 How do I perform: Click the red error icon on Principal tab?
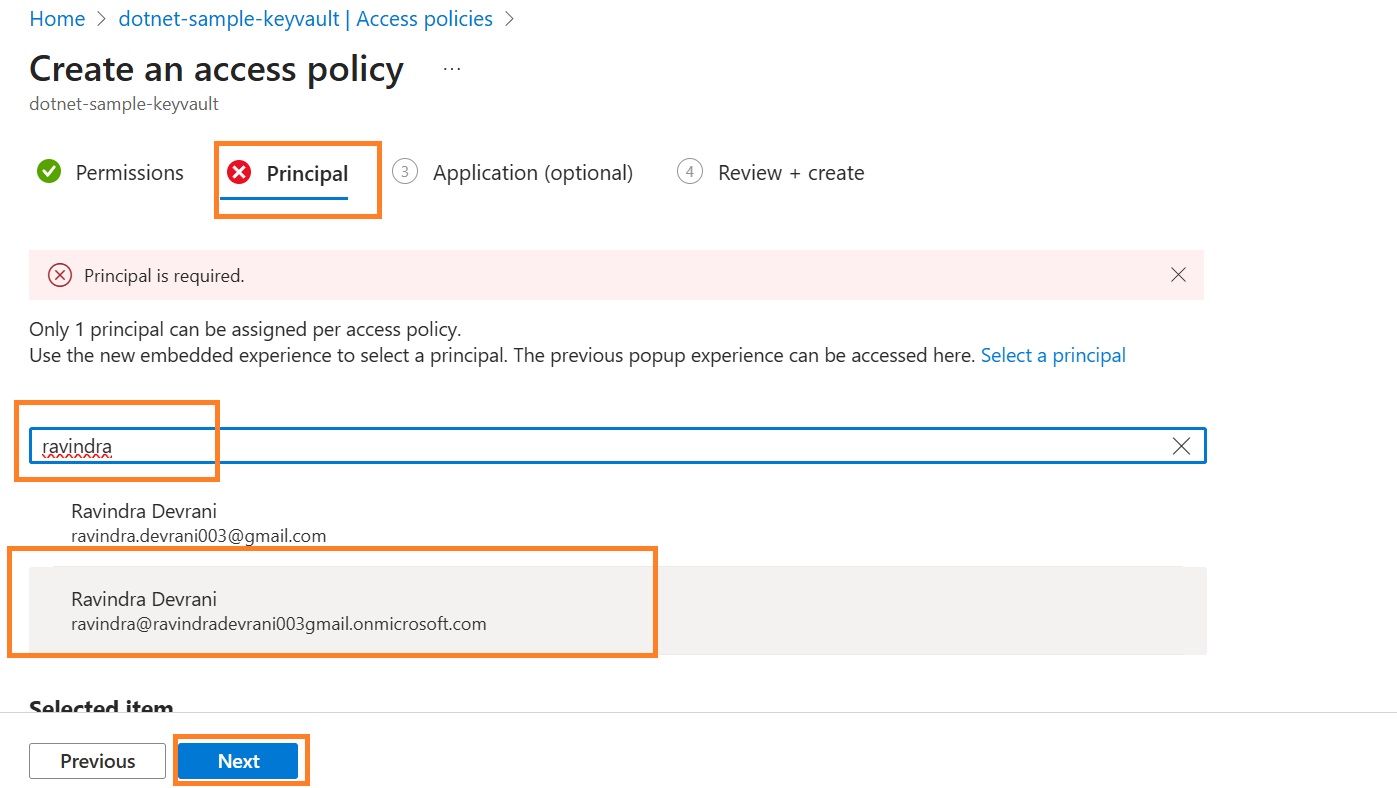tap(239, 173)
